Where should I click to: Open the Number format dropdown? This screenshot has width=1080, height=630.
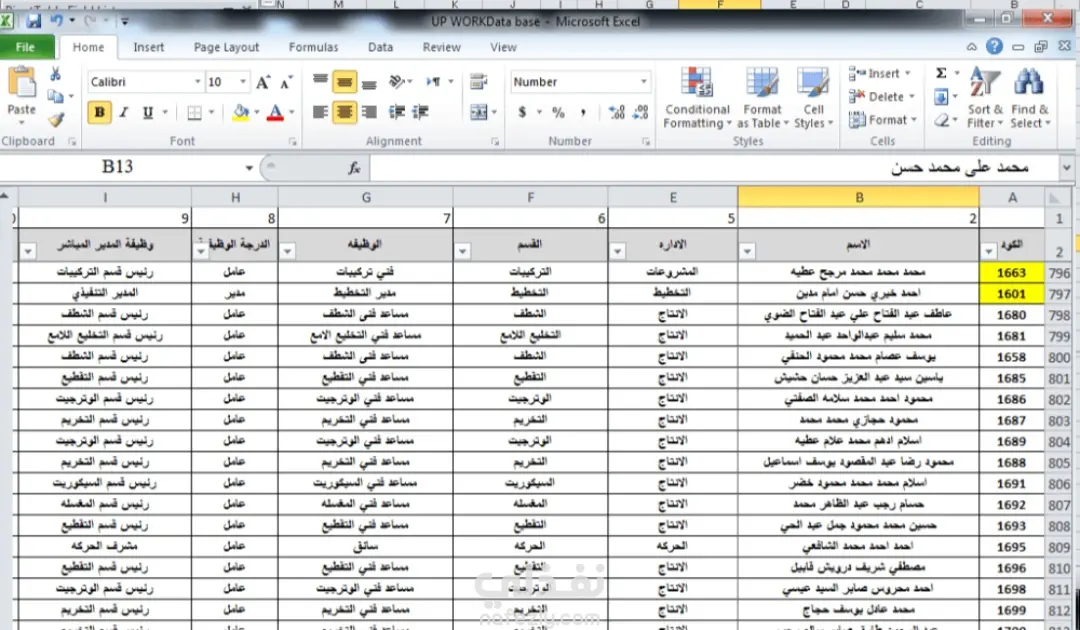(644, 82)
